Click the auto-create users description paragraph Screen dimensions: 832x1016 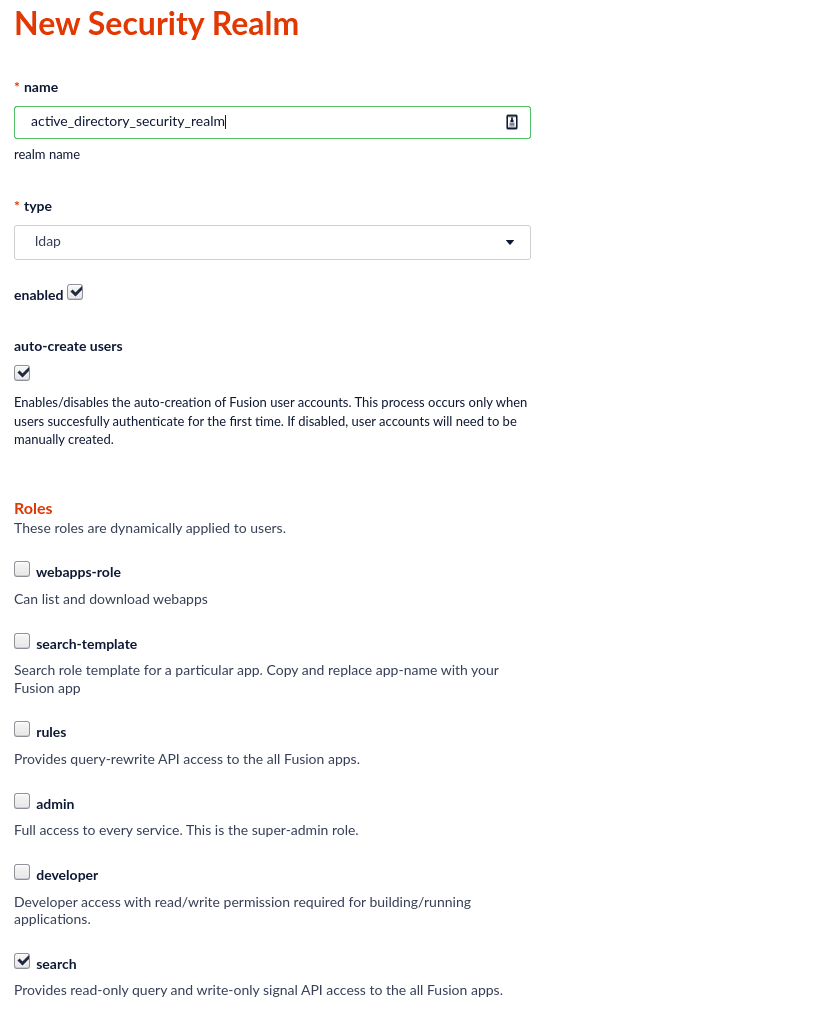tap(270, 421)
